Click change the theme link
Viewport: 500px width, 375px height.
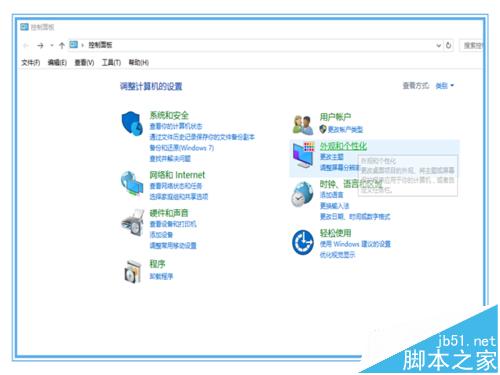[x=331, y=157]
